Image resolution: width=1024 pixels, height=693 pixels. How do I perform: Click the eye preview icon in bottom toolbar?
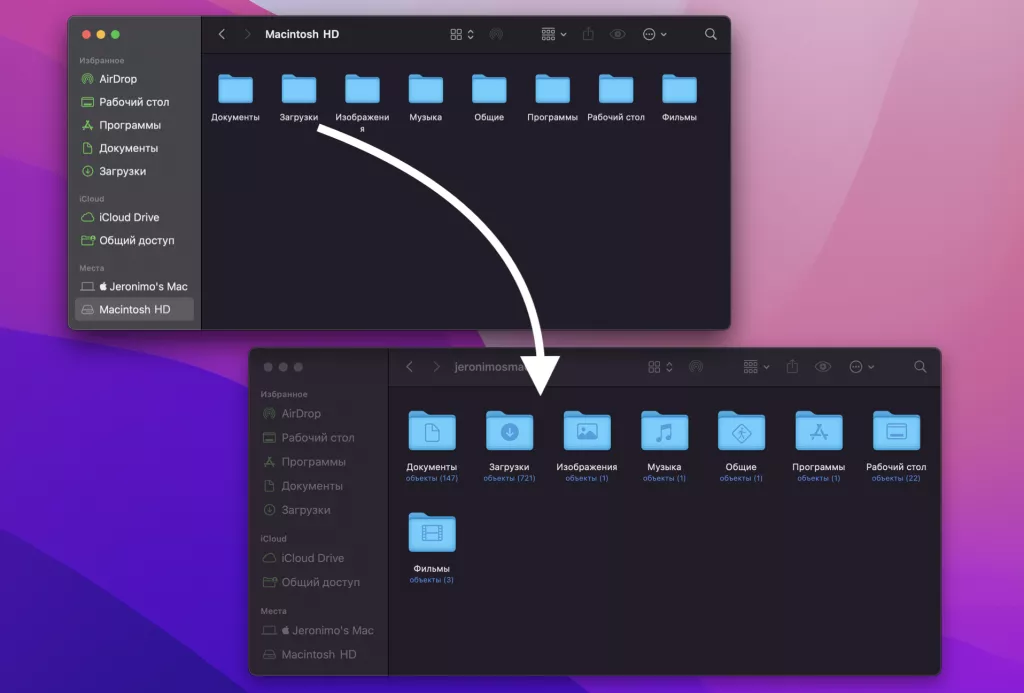pyautogui.click(x=823, y=367)
